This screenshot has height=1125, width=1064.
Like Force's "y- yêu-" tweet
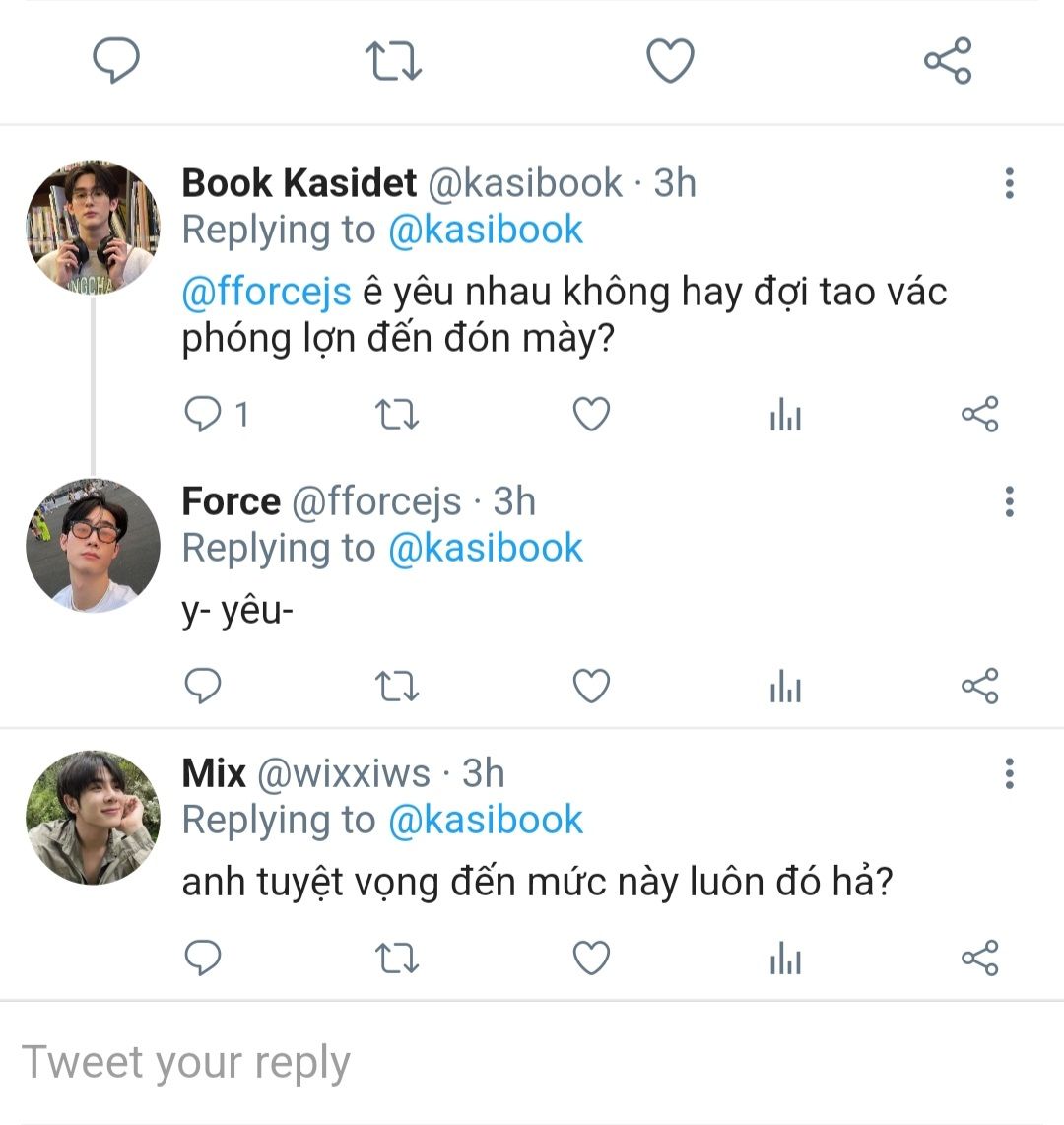tap(591, 687)
